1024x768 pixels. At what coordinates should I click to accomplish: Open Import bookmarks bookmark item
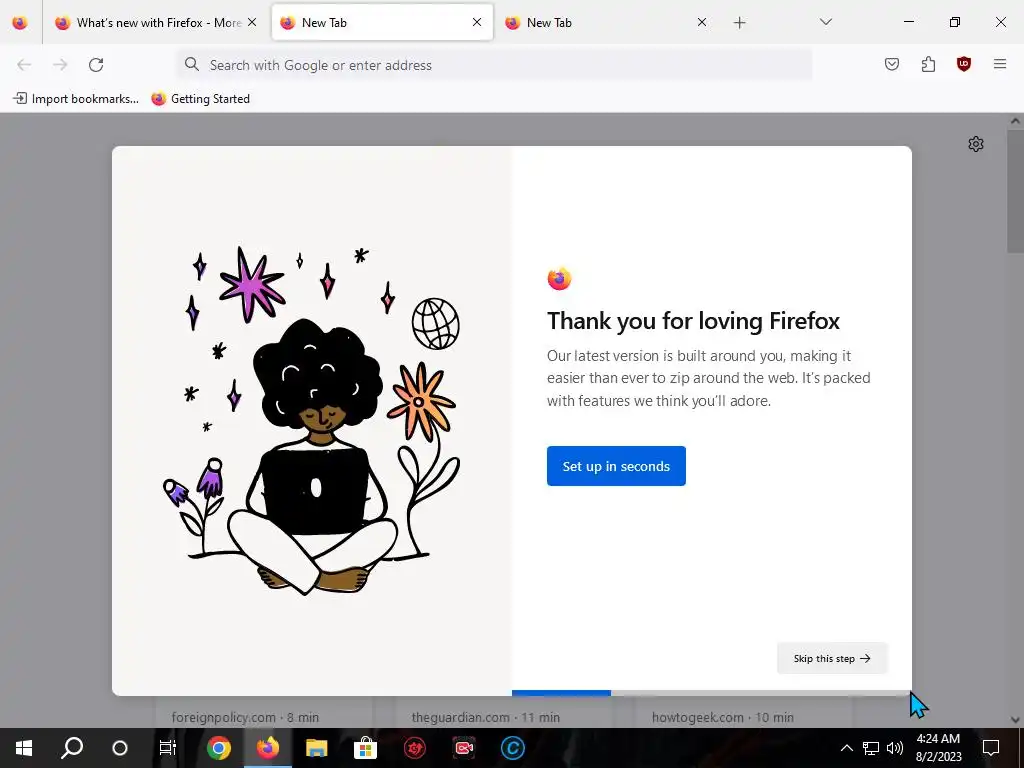coord(76,99)
